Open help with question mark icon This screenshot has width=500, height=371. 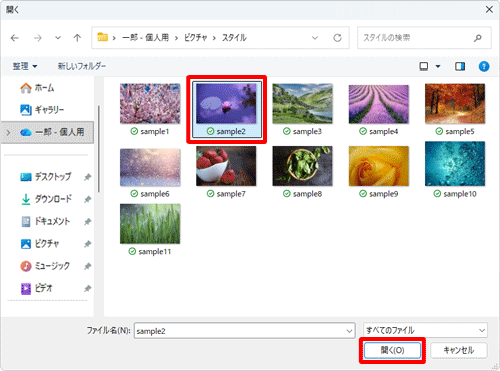pos(484,66)
